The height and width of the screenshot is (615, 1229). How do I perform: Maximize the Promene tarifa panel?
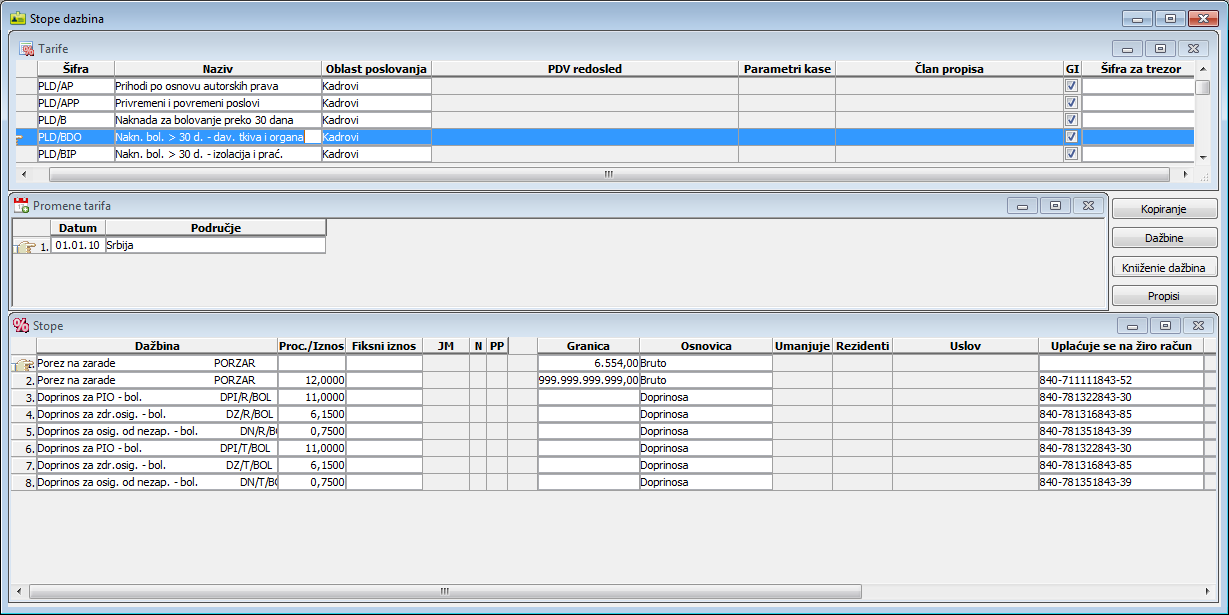1054,205
